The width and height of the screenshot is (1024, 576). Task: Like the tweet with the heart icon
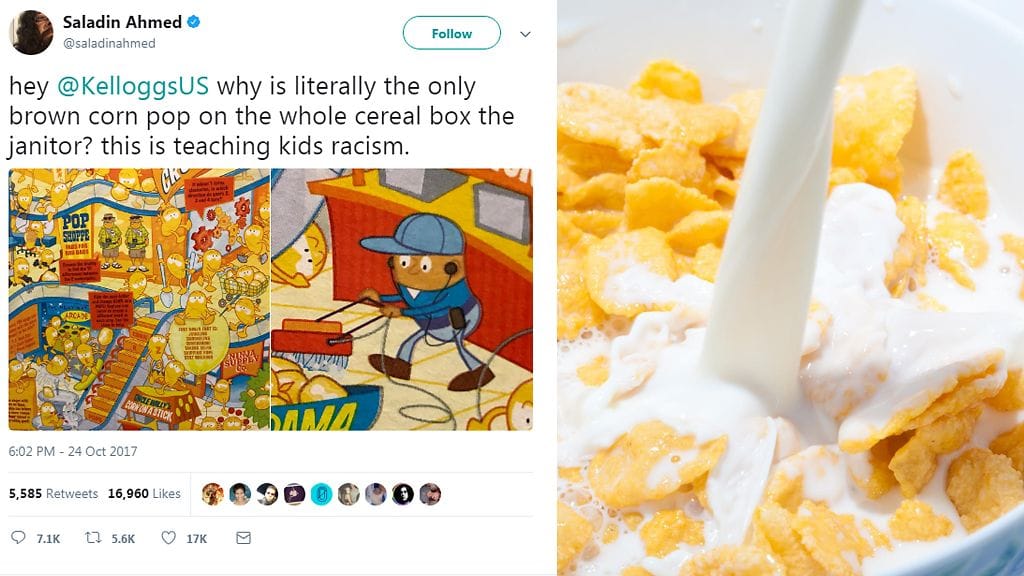(168, 537)
